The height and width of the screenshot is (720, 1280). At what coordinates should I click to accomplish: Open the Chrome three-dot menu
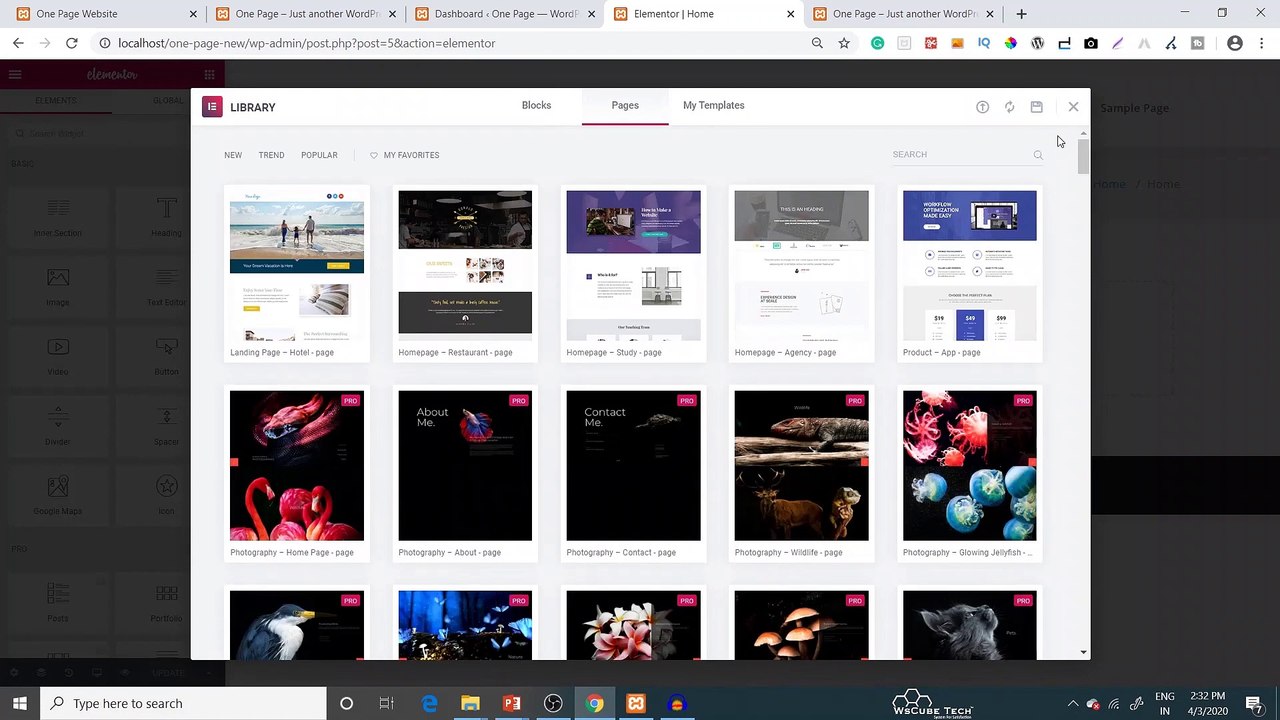pos(1261,43)
